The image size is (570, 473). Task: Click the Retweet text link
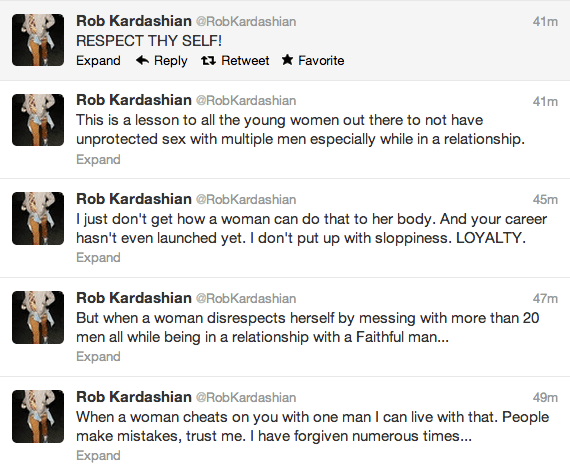(x=245, y=60)
